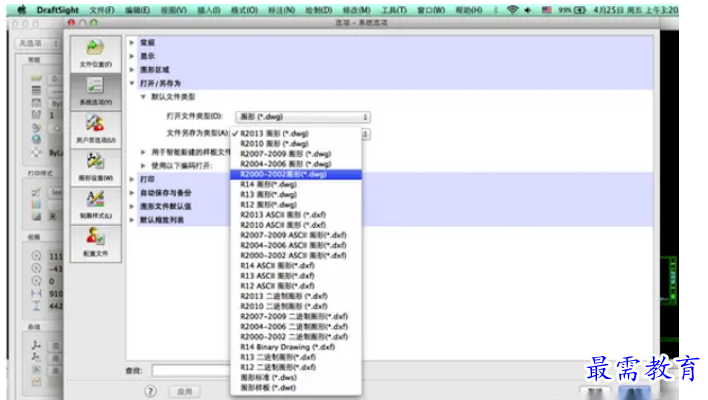Click the save-as type dropdown arrows

(366, 134)
